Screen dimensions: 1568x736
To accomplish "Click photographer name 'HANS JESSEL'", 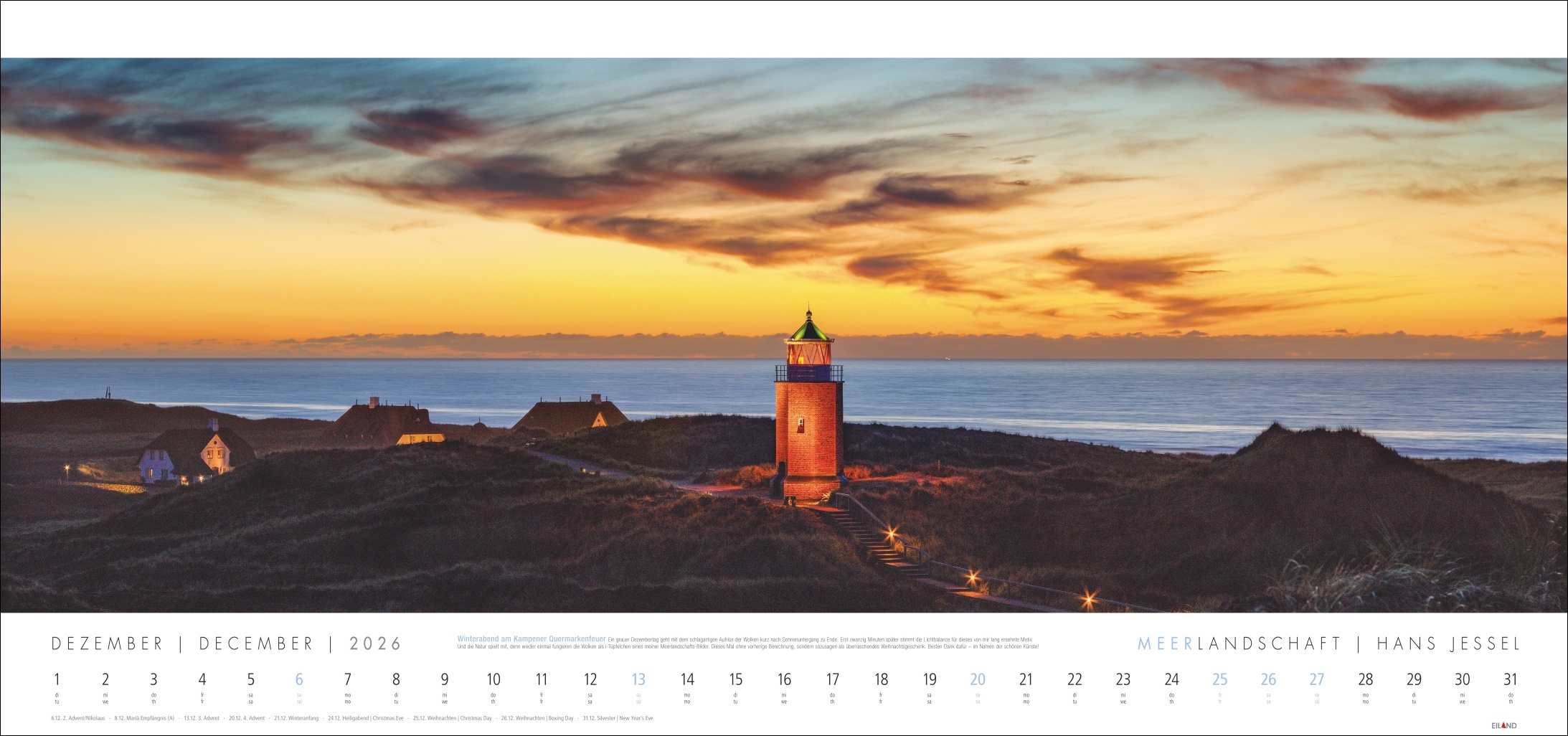I will pyautogui.click(x=1448, y=644).
